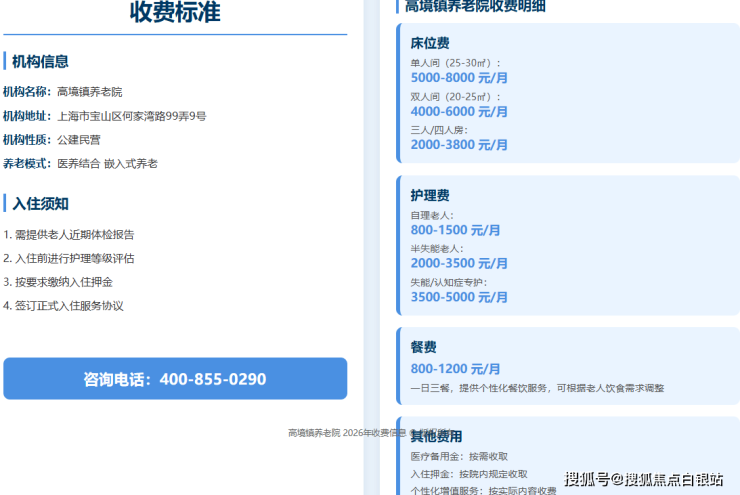Select the 床位费 card heading

[429, 43]
